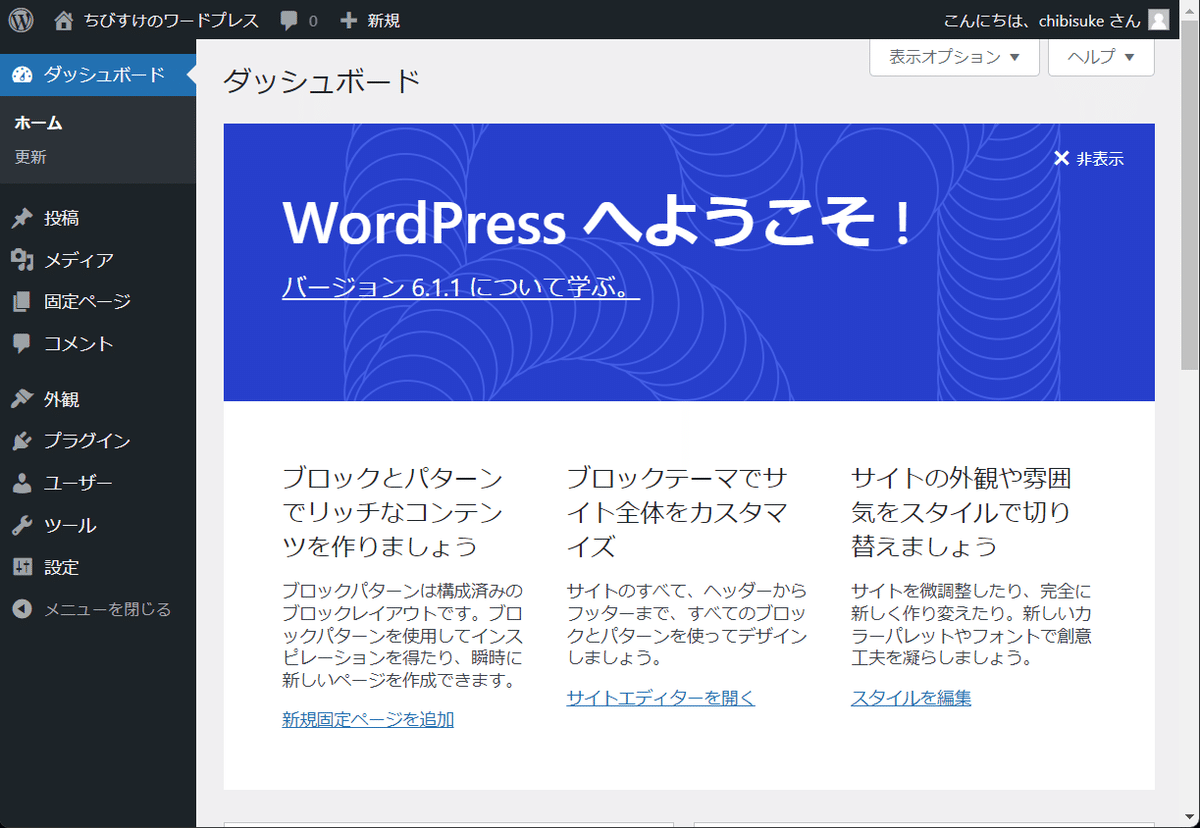The height and width of the screenshot is (828, 1200).
Task: Open 設定 menu label
Action: coord(61,567)
